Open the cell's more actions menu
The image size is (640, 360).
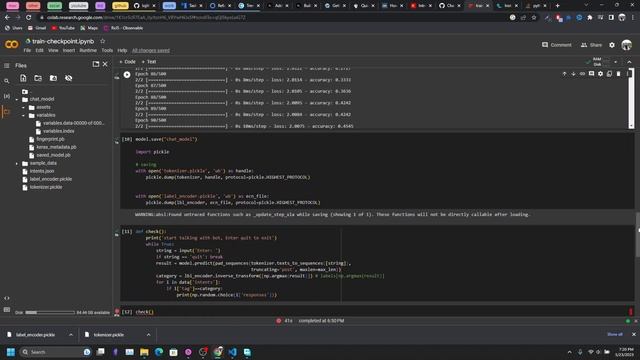pyautogui.click(x=627, y=74)
